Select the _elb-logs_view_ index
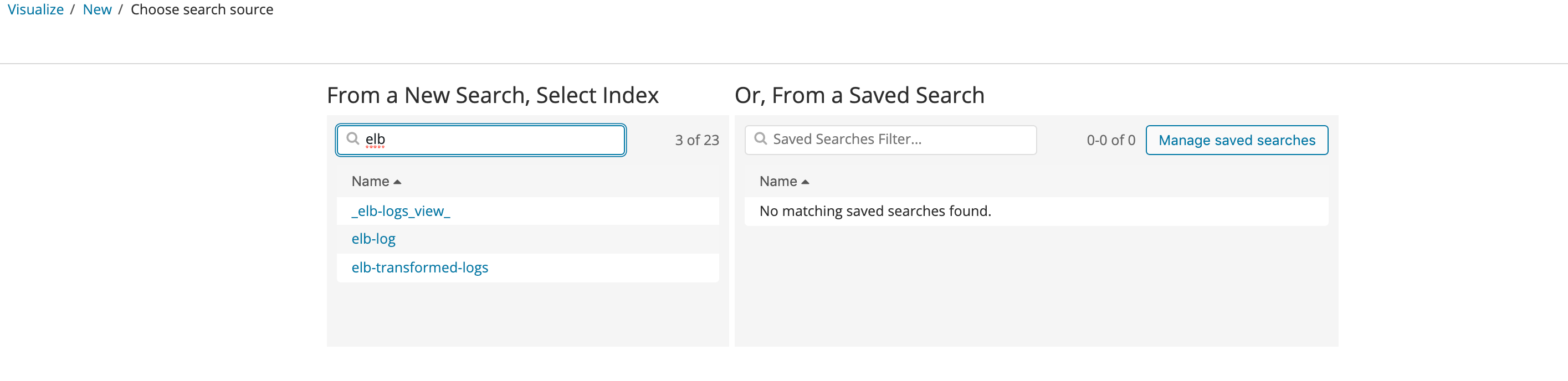The image size is (1568, 381). pos(401,211)
